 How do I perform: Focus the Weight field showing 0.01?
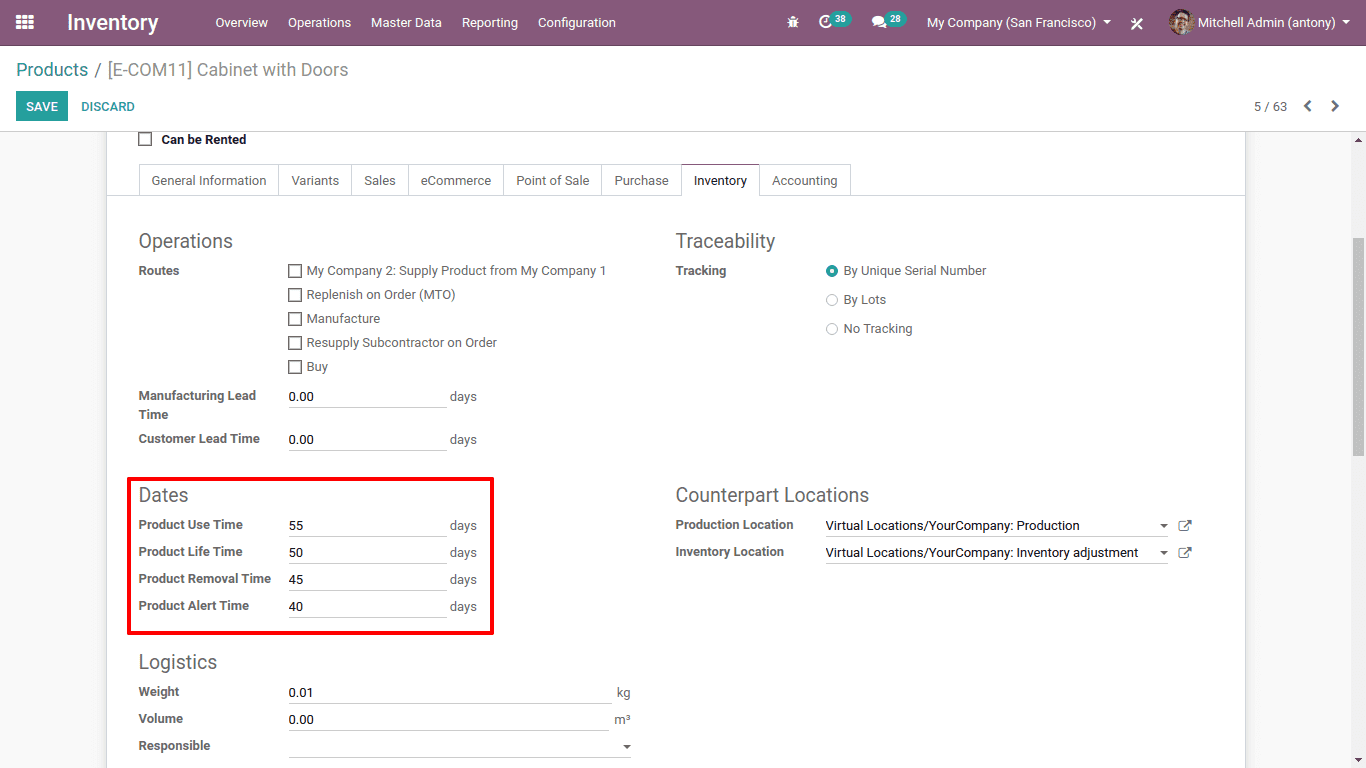pos(450,693)
